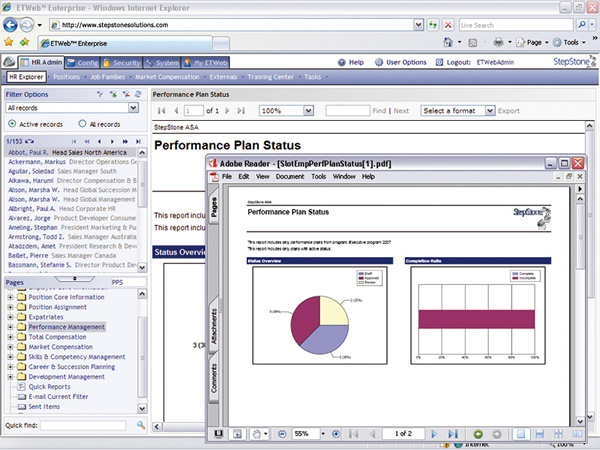Open the All records filter dropdown
The image size is (600, 450).
[x=132, y=107]
